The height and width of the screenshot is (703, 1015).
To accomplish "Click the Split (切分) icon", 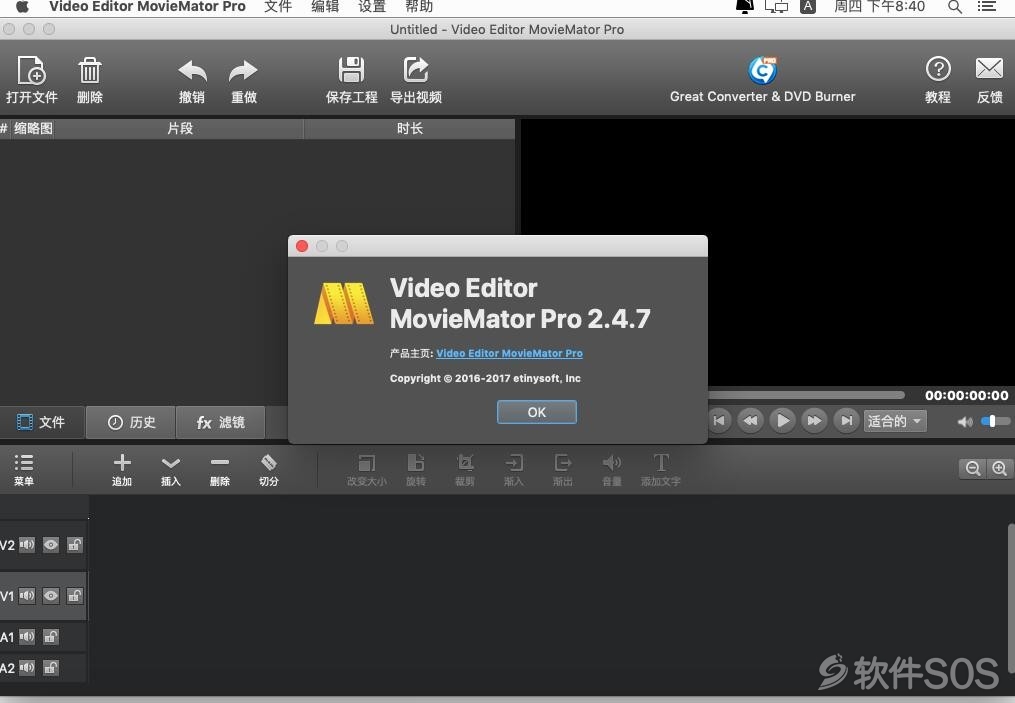I will 269,462.
